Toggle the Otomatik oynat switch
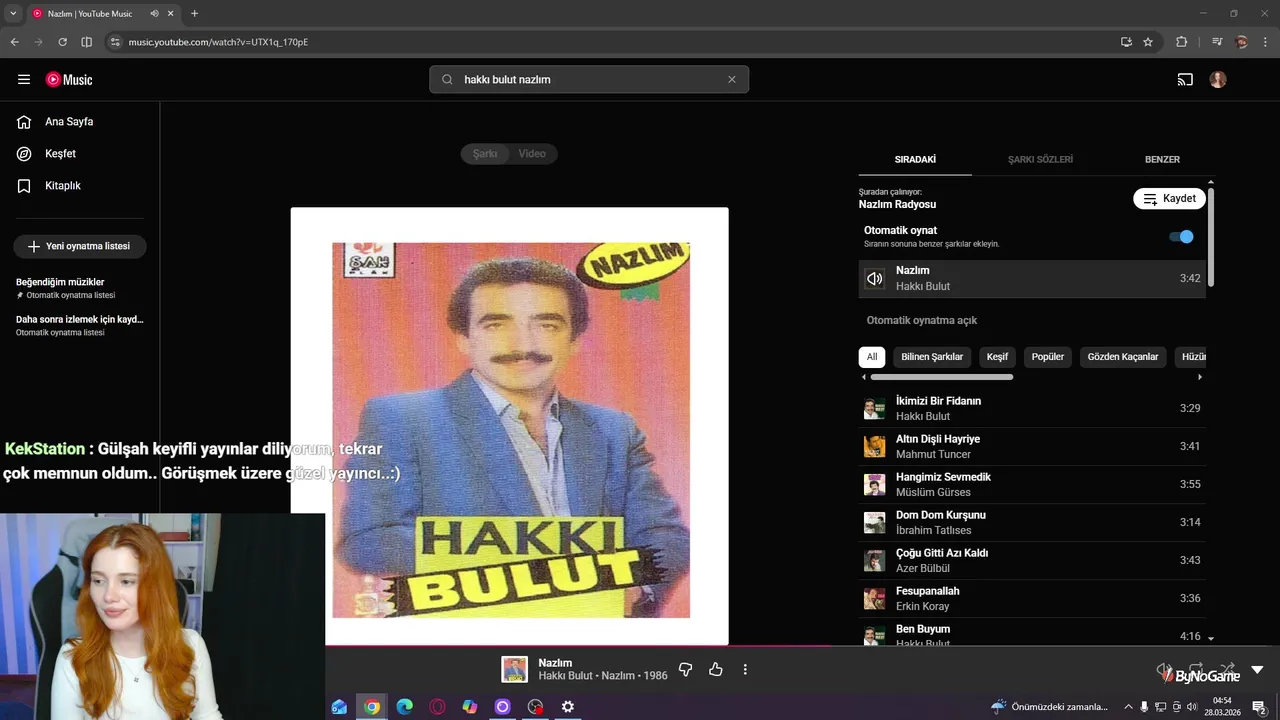 (1181, 237)
